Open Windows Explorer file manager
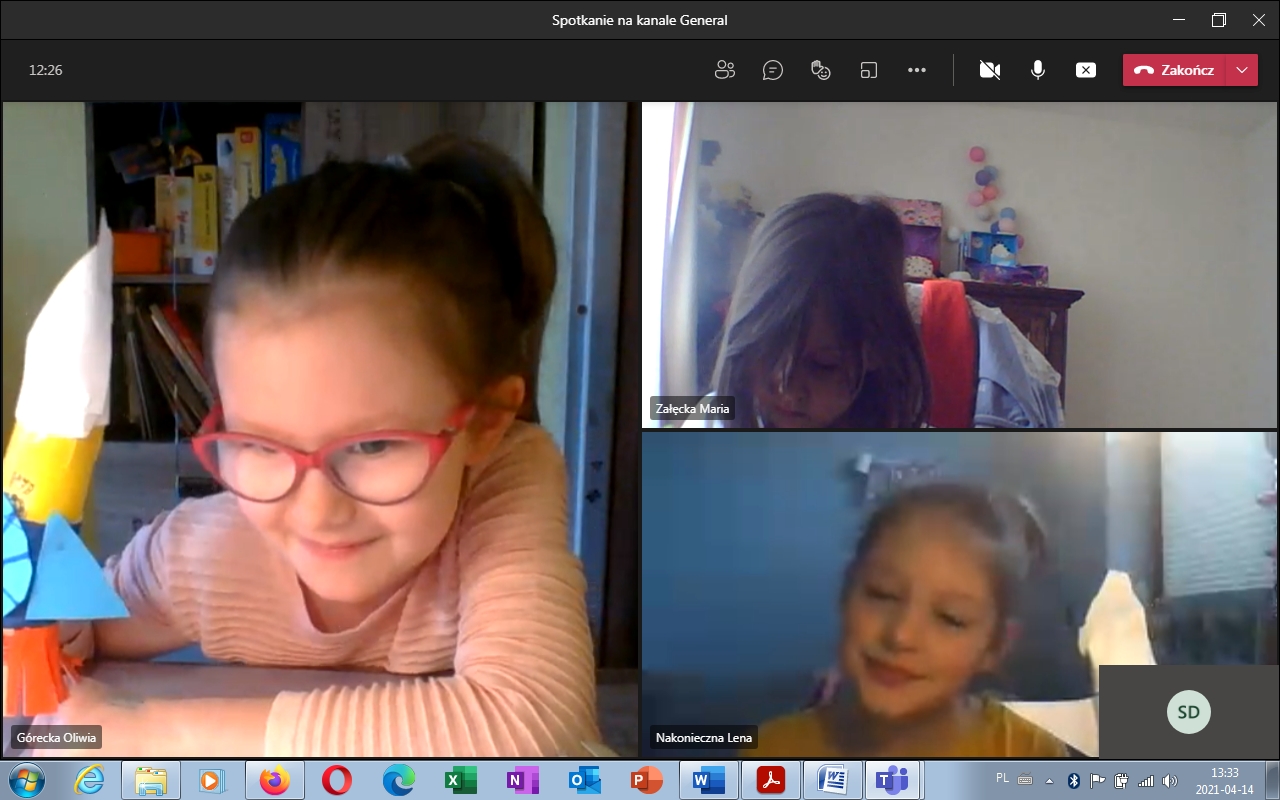The height and width of the screenshot is (800, 1280). point(150,780)
